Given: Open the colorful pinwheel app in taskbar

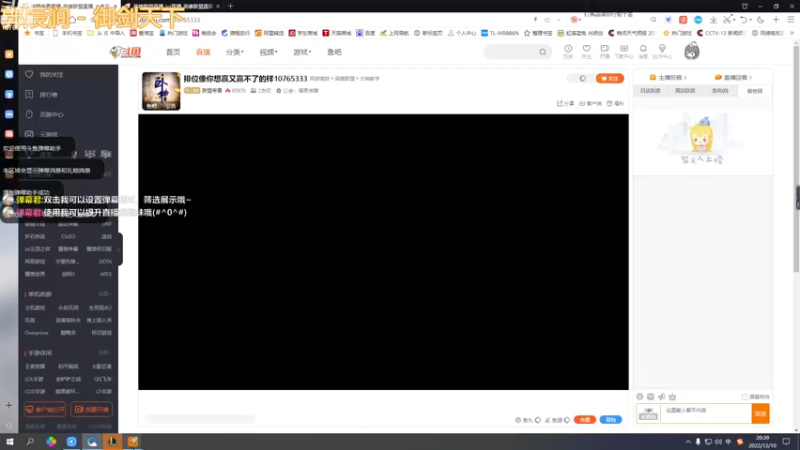Looking at the screenshot, I should 51,442.
